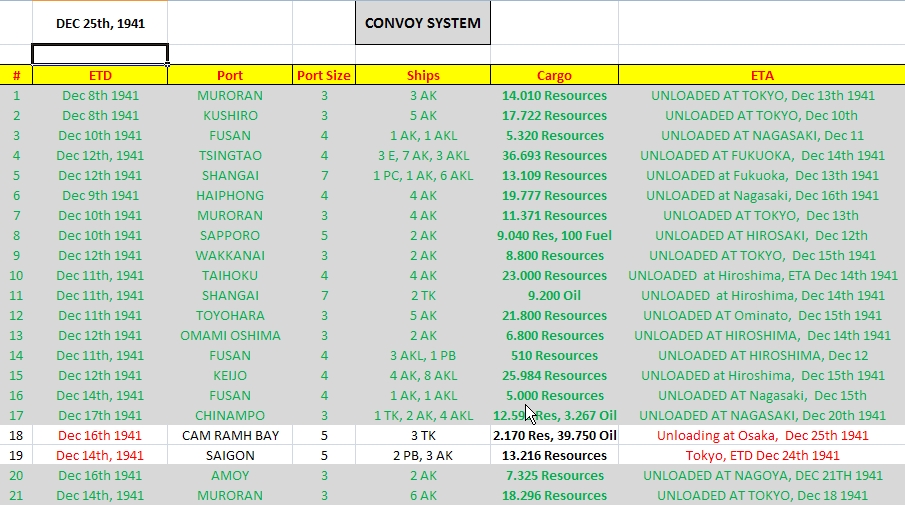The height and width of the screenshot is (505, 905).
Task: Select the red Dec 16th 1941 ETD cell
Action: tap(100, 435)
